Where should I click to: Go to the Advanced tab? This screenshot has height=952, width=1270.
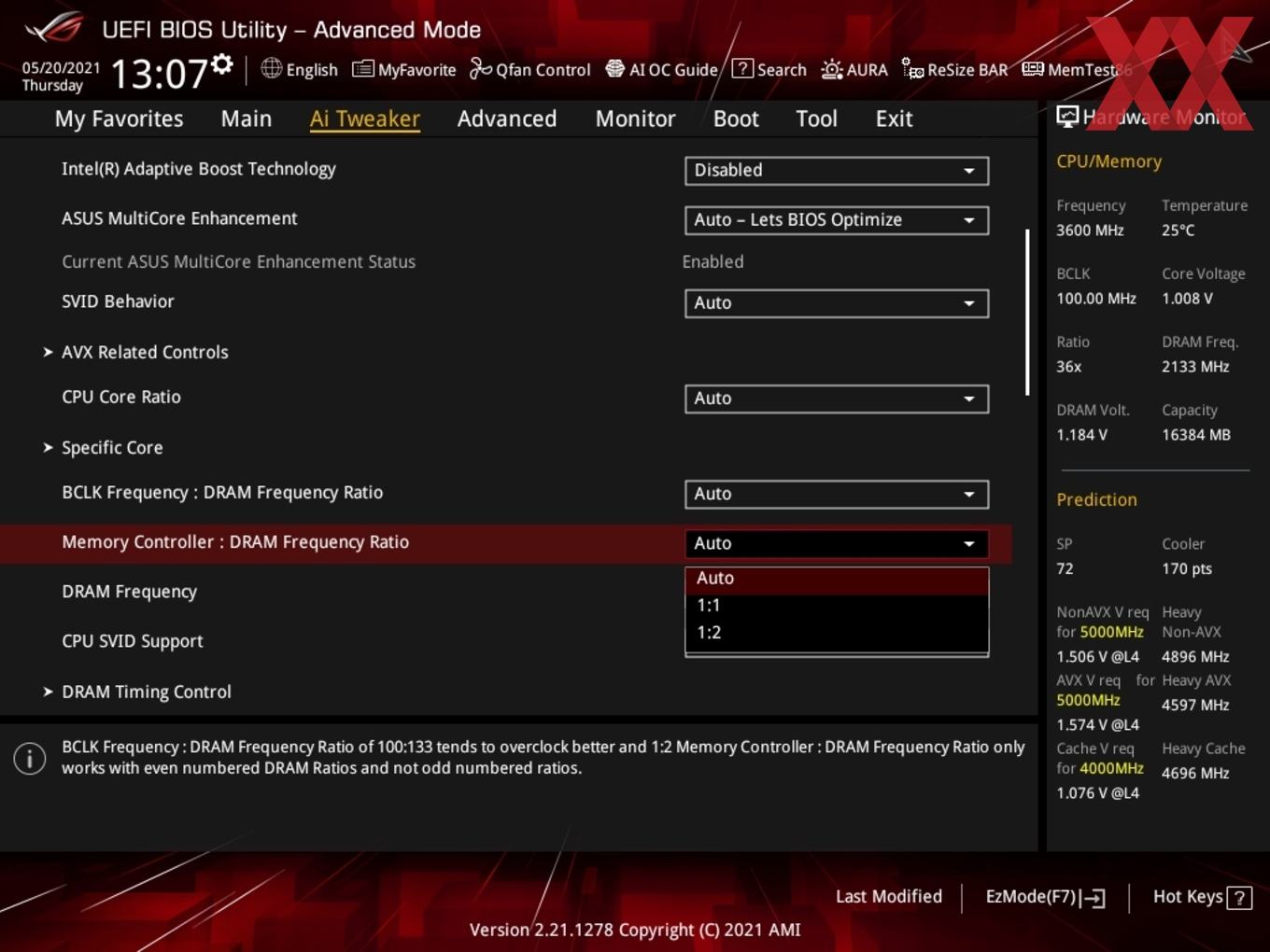tap(507, 119)
